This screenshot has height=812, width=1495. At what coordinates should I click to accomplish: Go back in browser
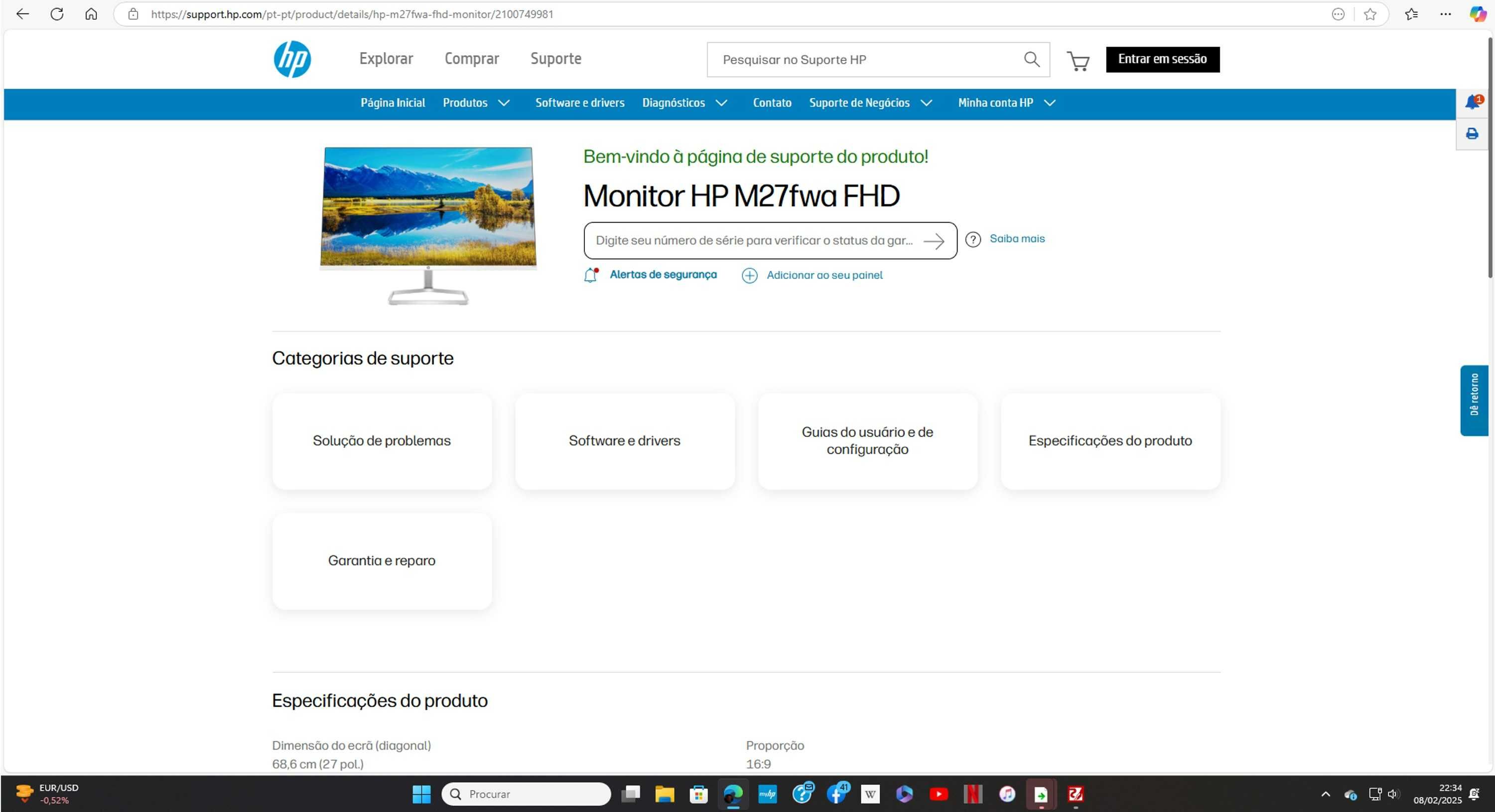(x=22, y=14)
